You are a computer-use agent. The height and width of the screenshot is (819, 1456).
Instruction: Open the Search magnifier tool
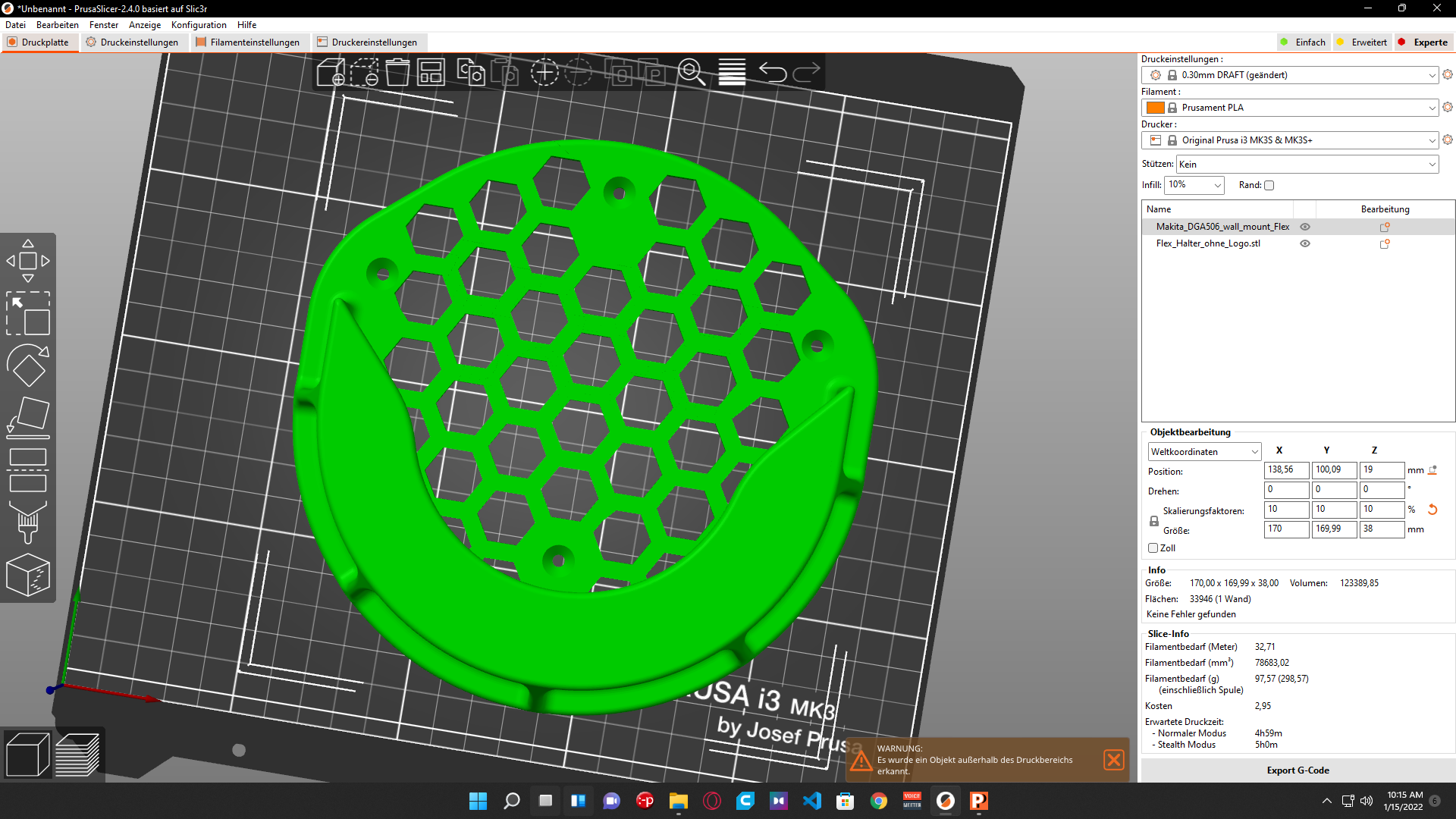[692, 72]
